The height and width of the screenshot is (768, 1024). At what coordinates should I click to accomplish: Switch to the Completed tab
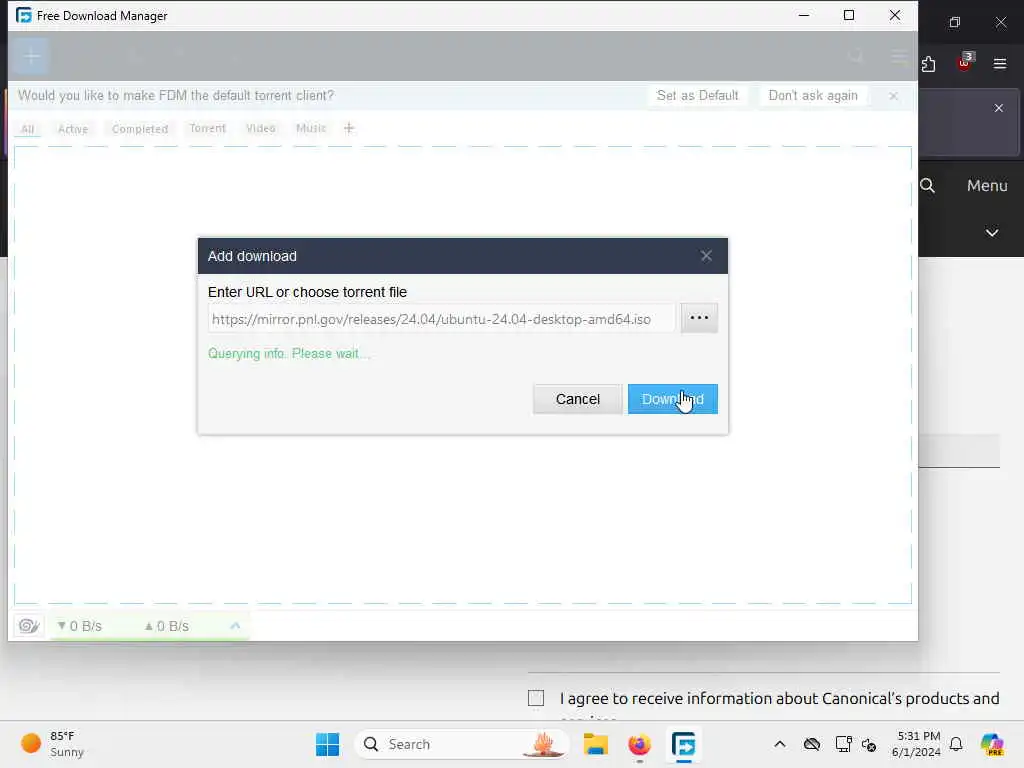click(140, 129)
